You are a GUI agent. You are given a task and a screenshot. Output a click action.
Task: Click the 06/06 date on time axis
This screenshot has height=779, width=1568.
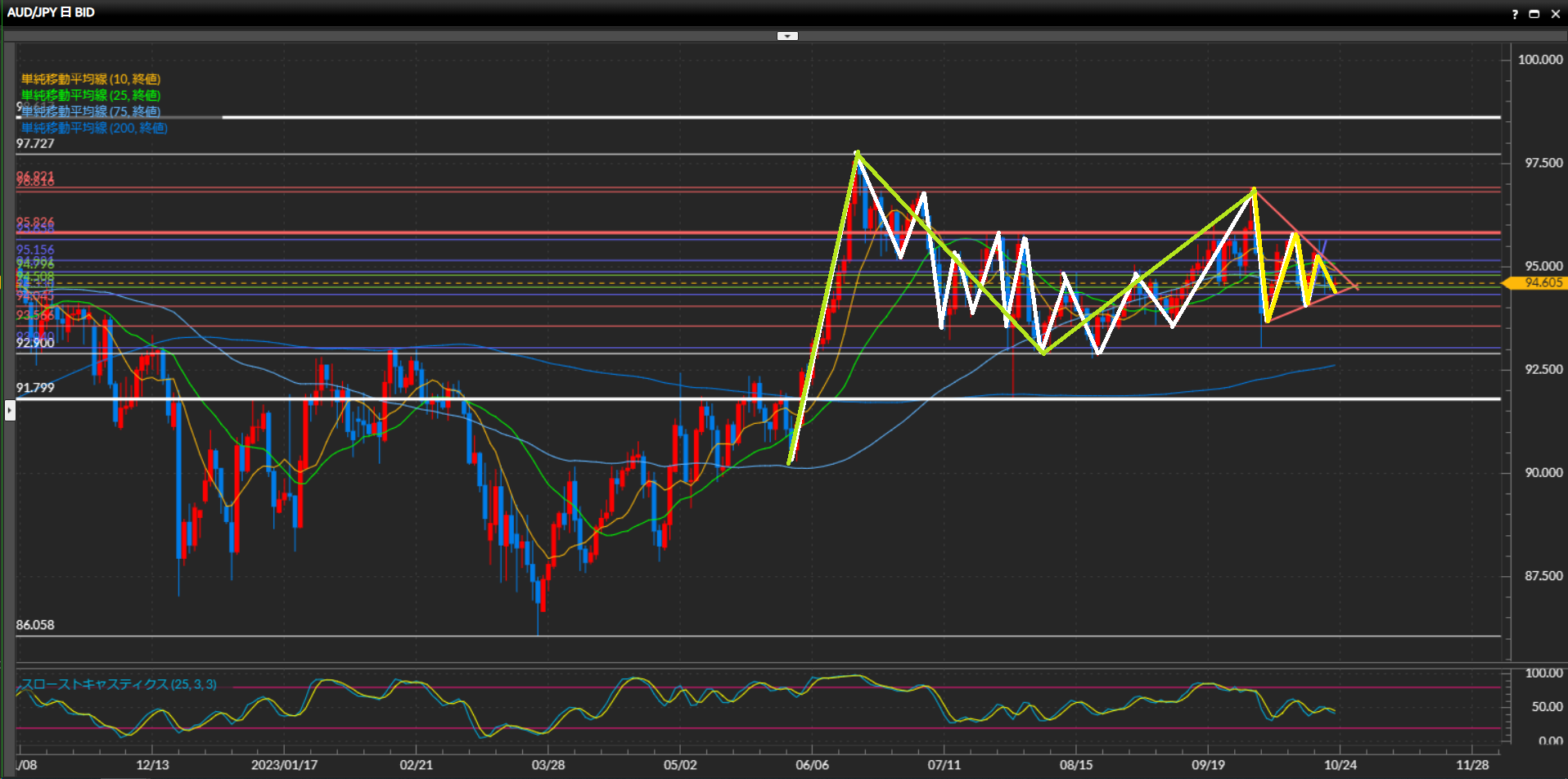pos(812,764)
